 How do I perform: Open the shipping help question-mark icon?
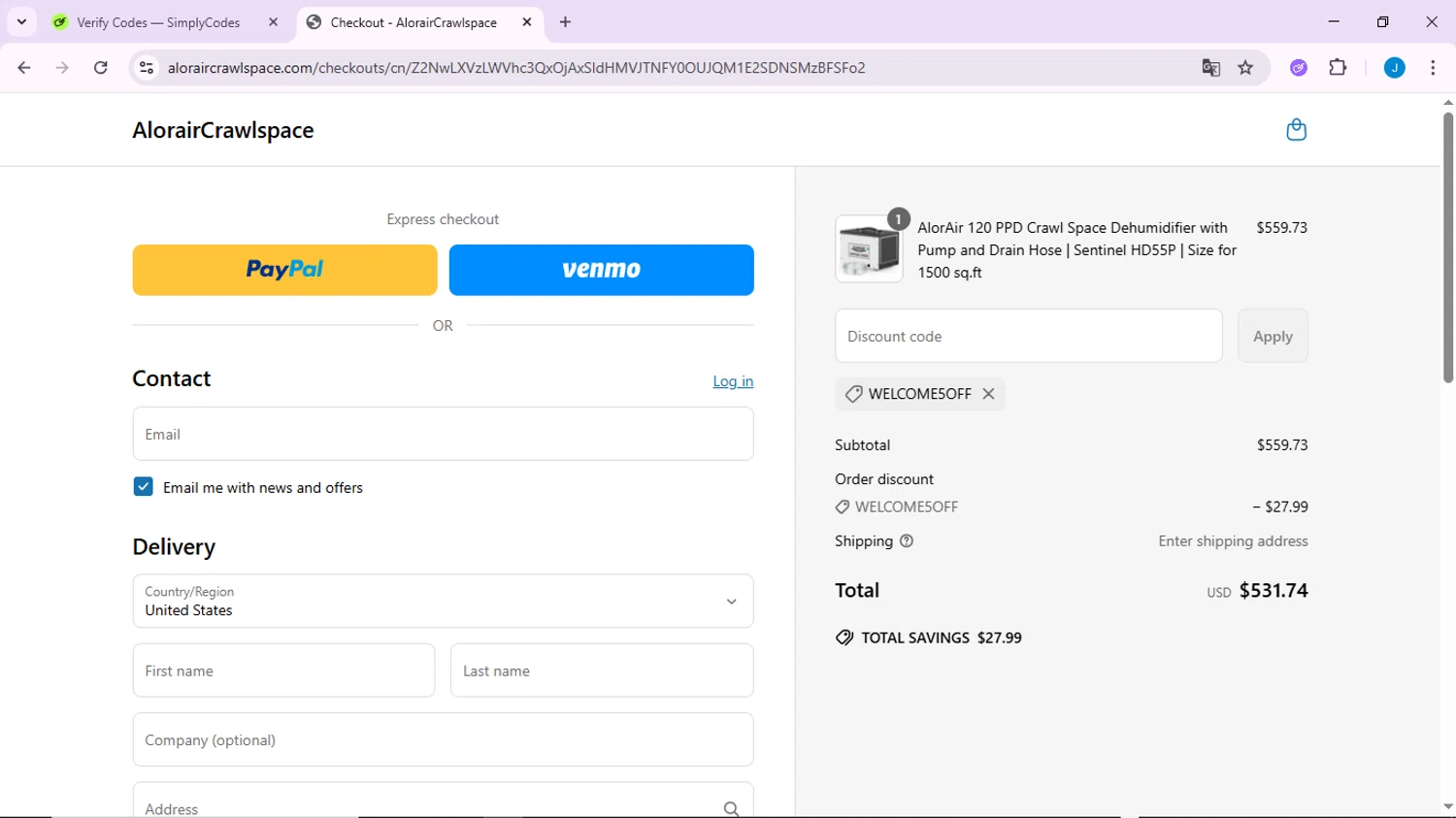tap(907, 541)
